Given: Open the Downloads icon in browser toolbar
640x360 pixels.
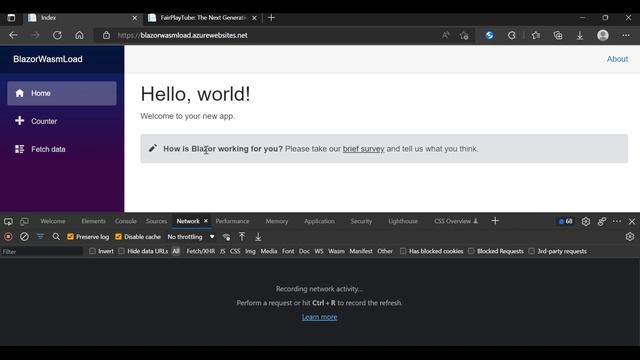Looking at the screenshot, I should click(580, 36).
